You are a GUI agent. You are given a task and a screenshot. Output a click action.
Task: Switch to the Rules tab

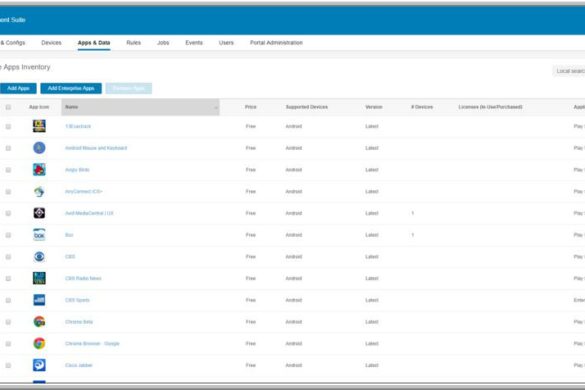134,43
